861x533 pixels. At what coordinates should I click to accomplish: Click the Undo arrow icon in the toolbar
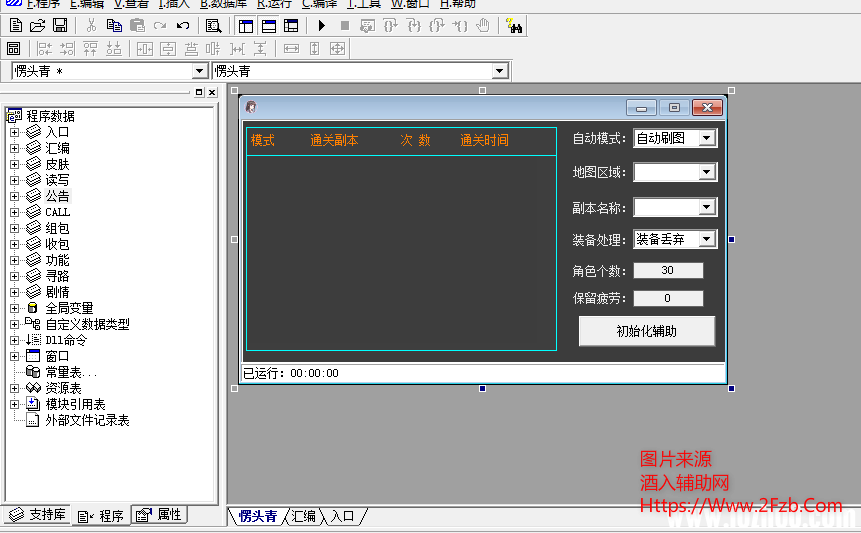click(182, 25)
